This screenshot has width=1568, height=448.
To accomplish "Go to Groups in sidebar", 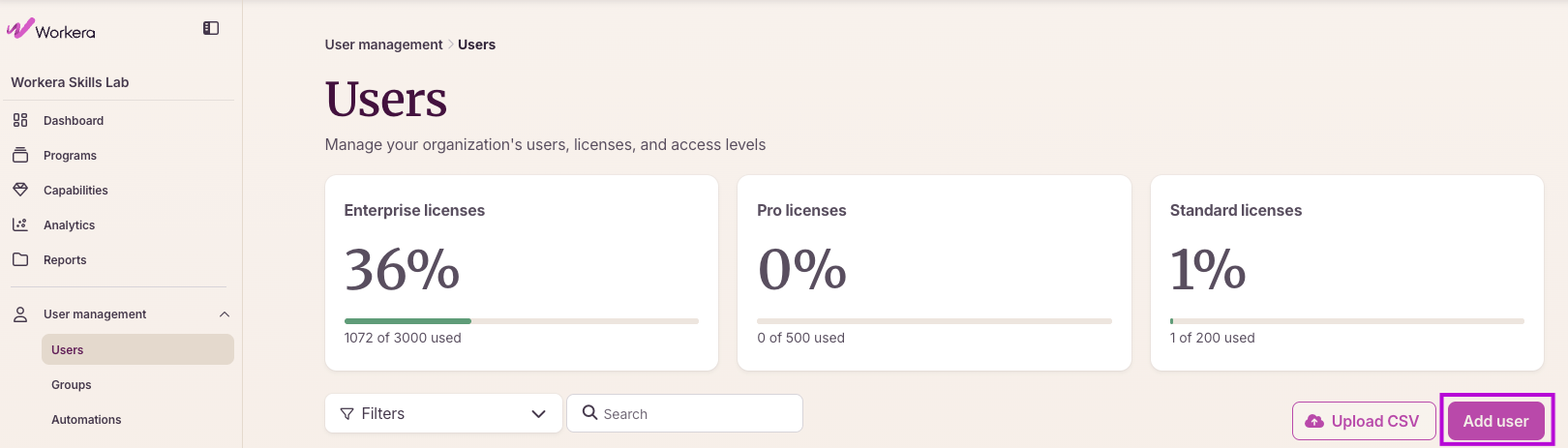I will 72,384.
